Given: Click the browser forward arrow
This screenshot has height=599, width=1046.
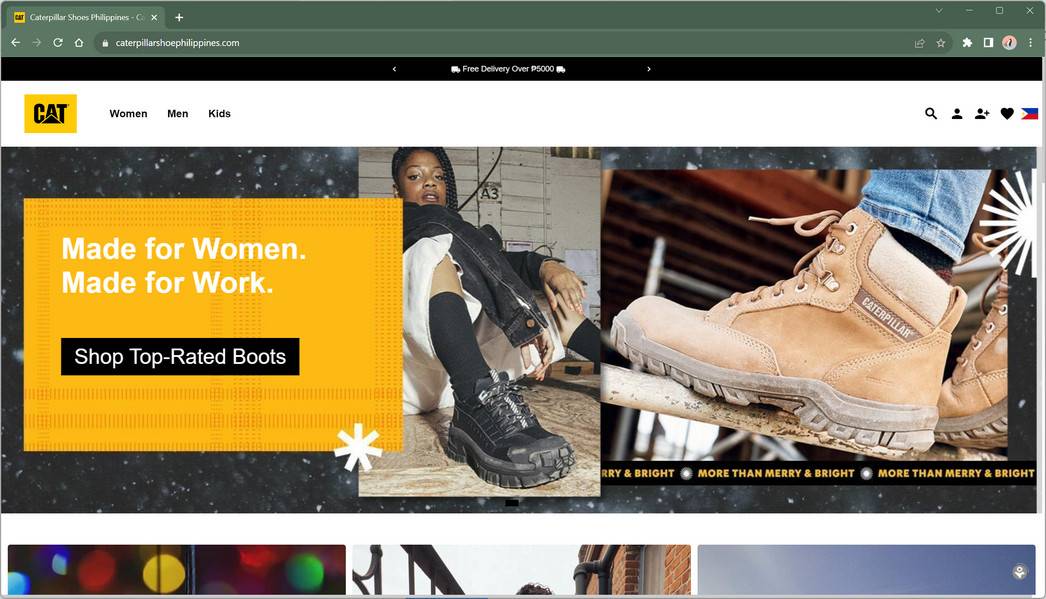Looking at the screenshot, I should pyautogui.click(x=37, y=43).
